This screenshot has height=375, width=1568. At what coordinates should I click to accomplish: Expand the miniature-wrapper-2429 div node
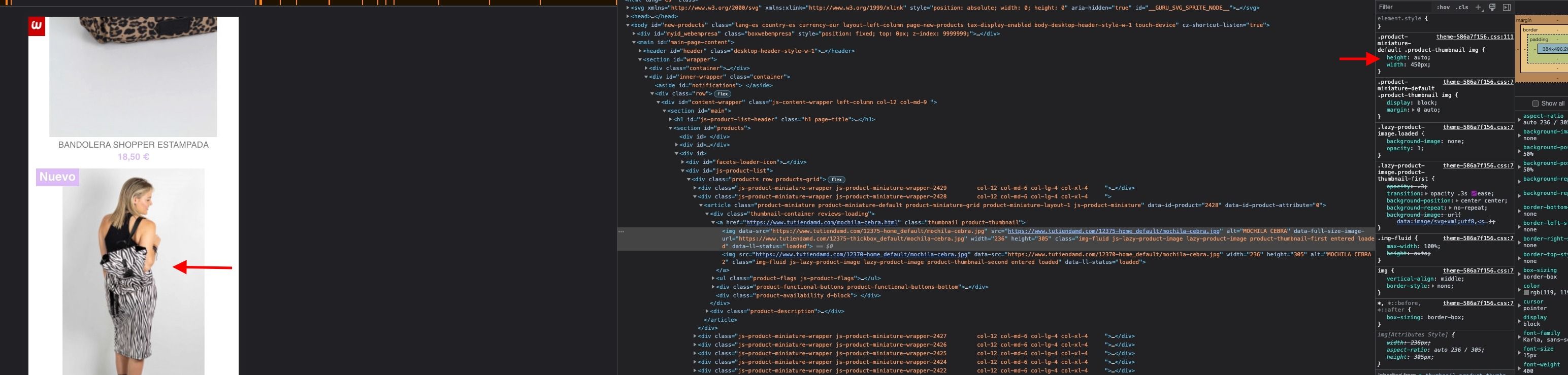[695, 188]
